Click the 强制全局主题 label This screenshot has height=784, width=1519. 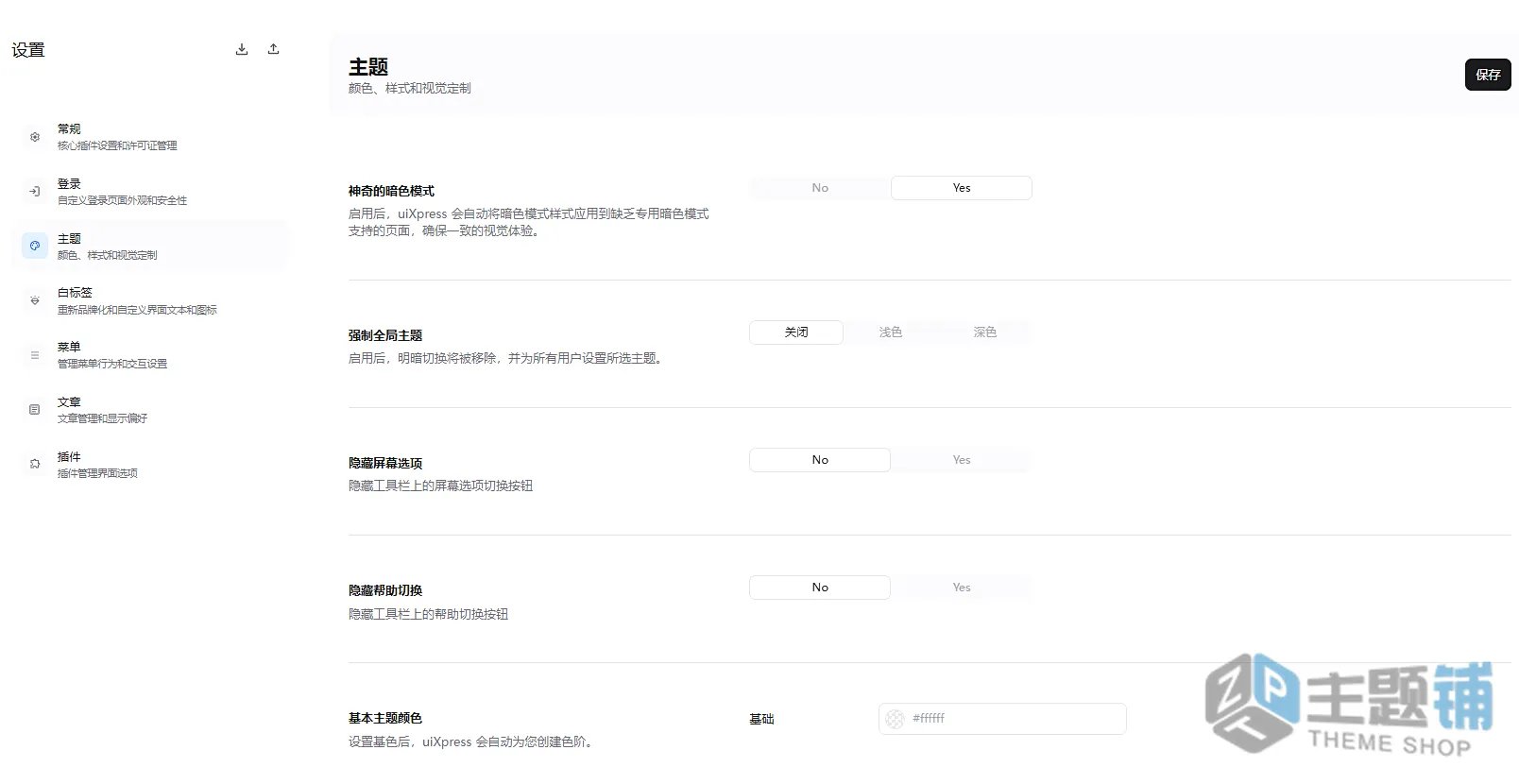tap(385, 335)
